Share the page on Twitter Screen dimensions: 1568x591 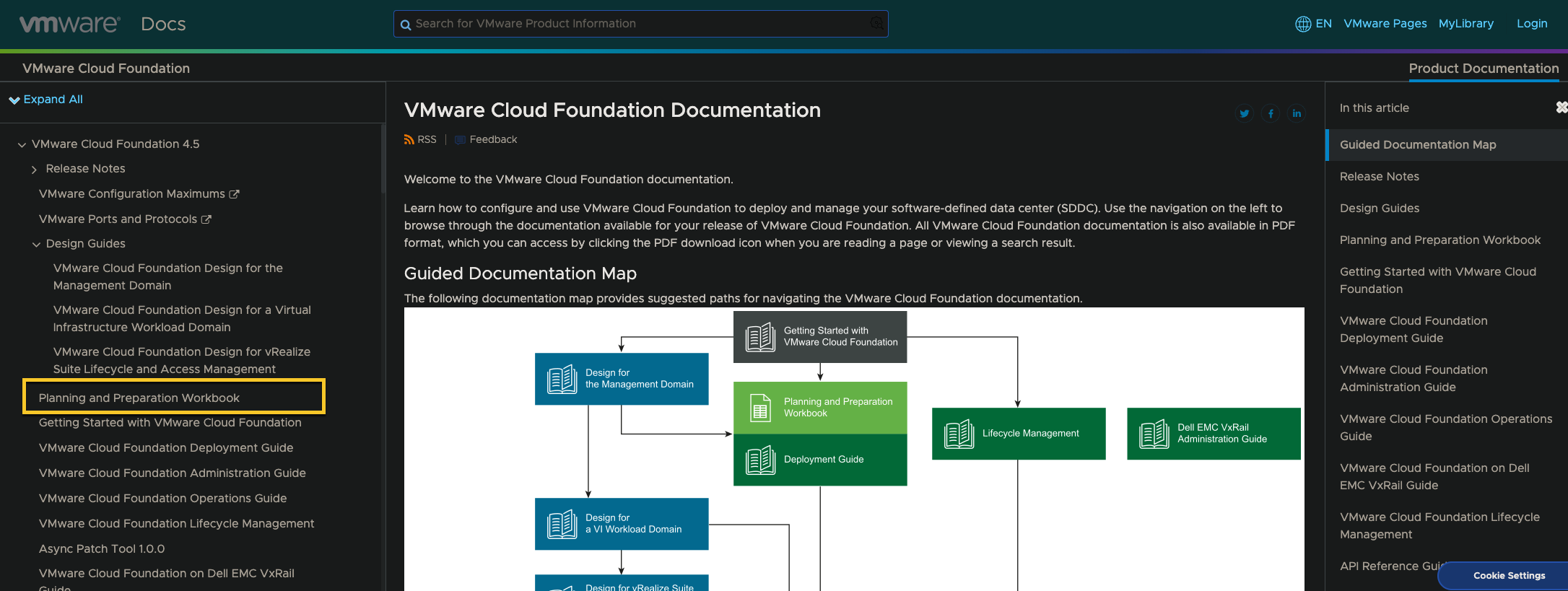[x=1245, y=113]
